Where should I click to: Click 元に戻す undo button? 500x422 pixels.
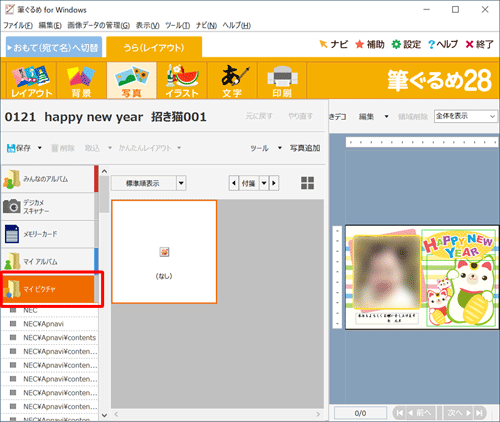(259, 116)
